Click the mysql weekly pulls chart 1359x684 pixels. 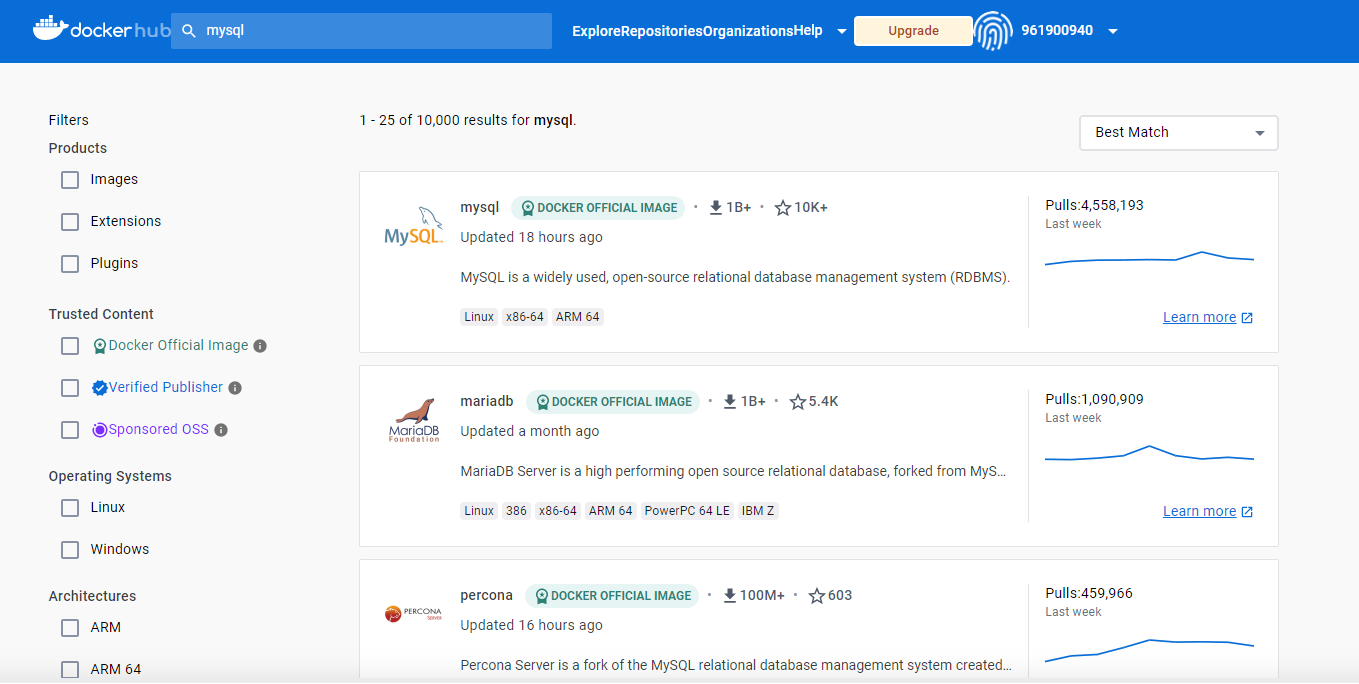1149,259
